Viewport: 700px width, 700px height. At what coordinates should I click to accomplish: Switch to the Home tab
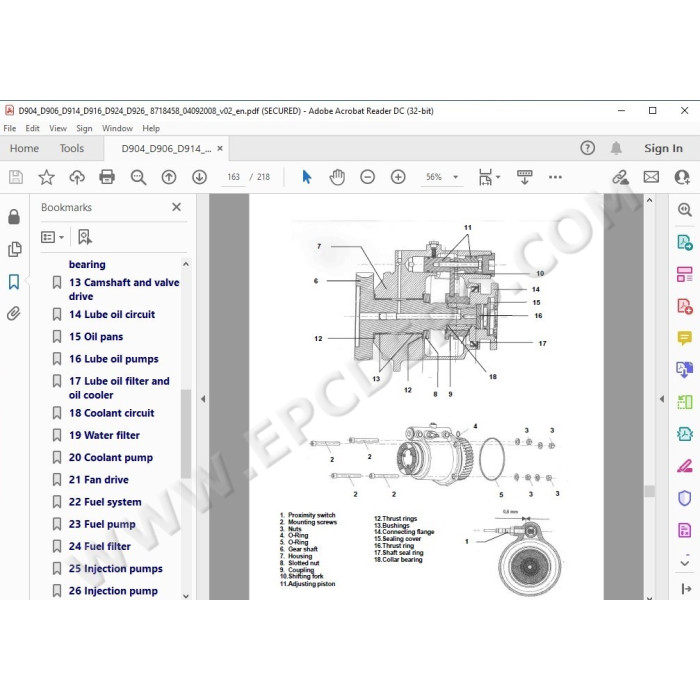click(24, 148)
